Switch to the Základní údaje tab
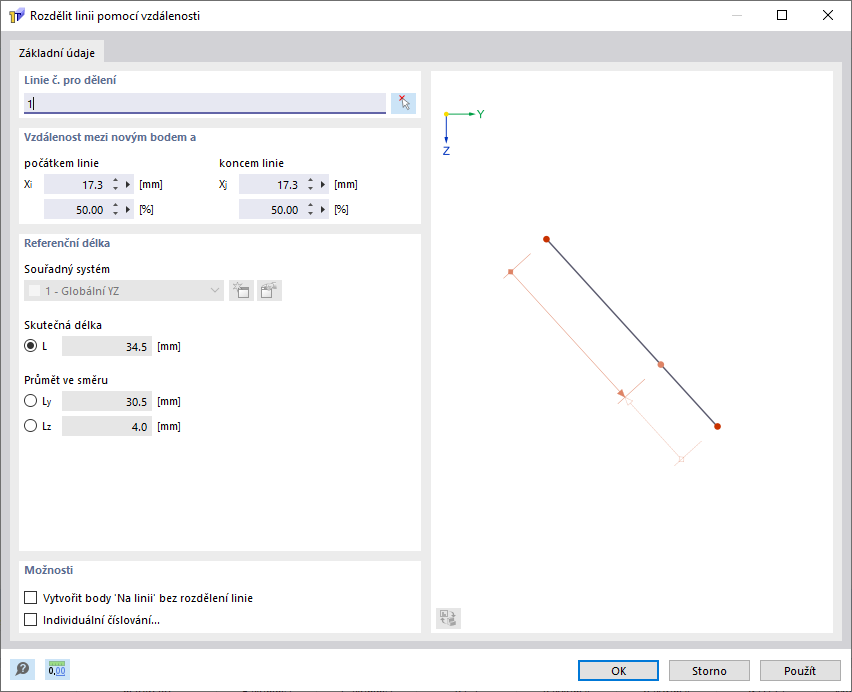This screenshot has width=852, height=692. click(57, 53)
